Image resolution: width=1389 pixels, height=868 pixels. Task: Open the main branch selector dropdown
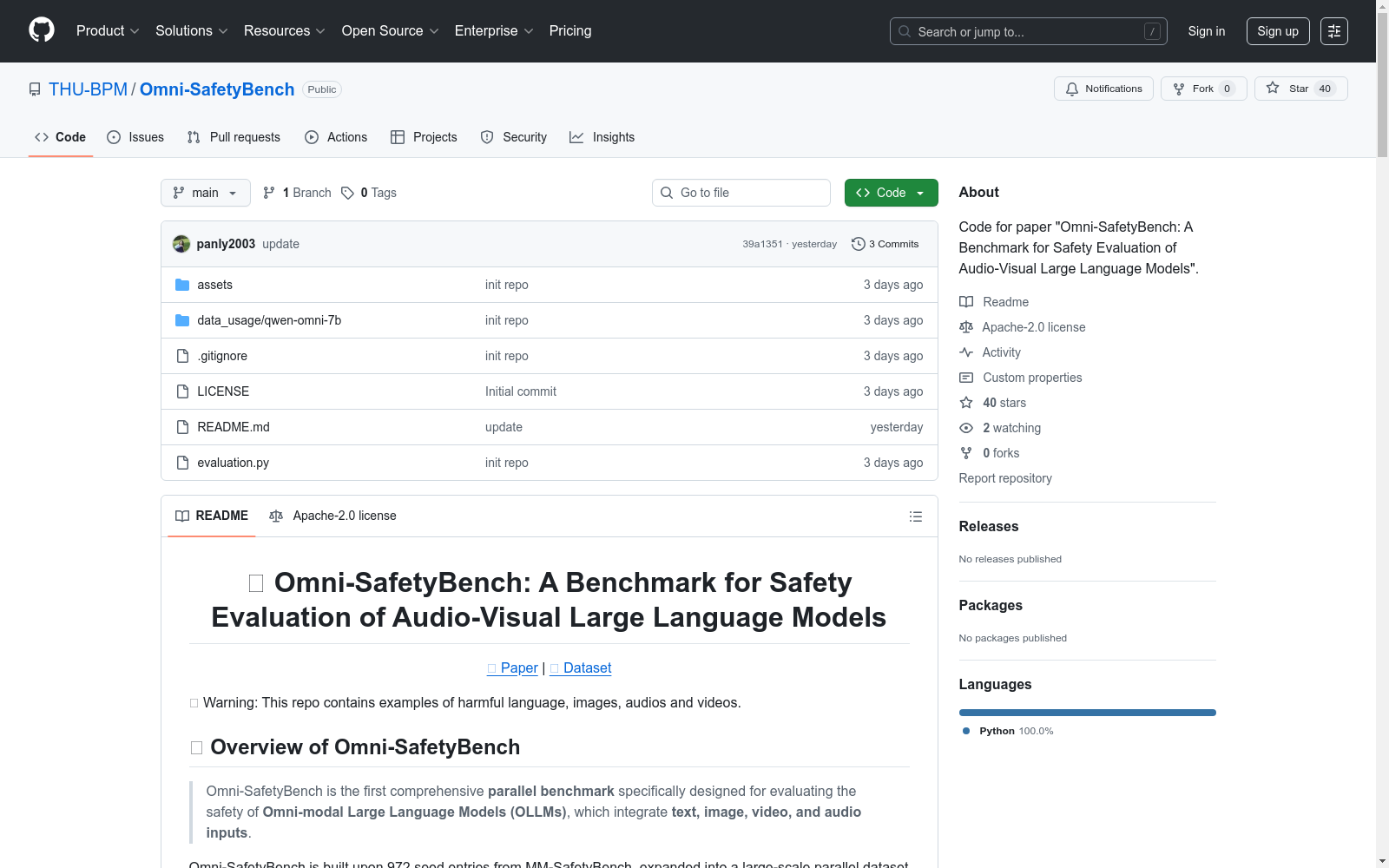[206, 193]
